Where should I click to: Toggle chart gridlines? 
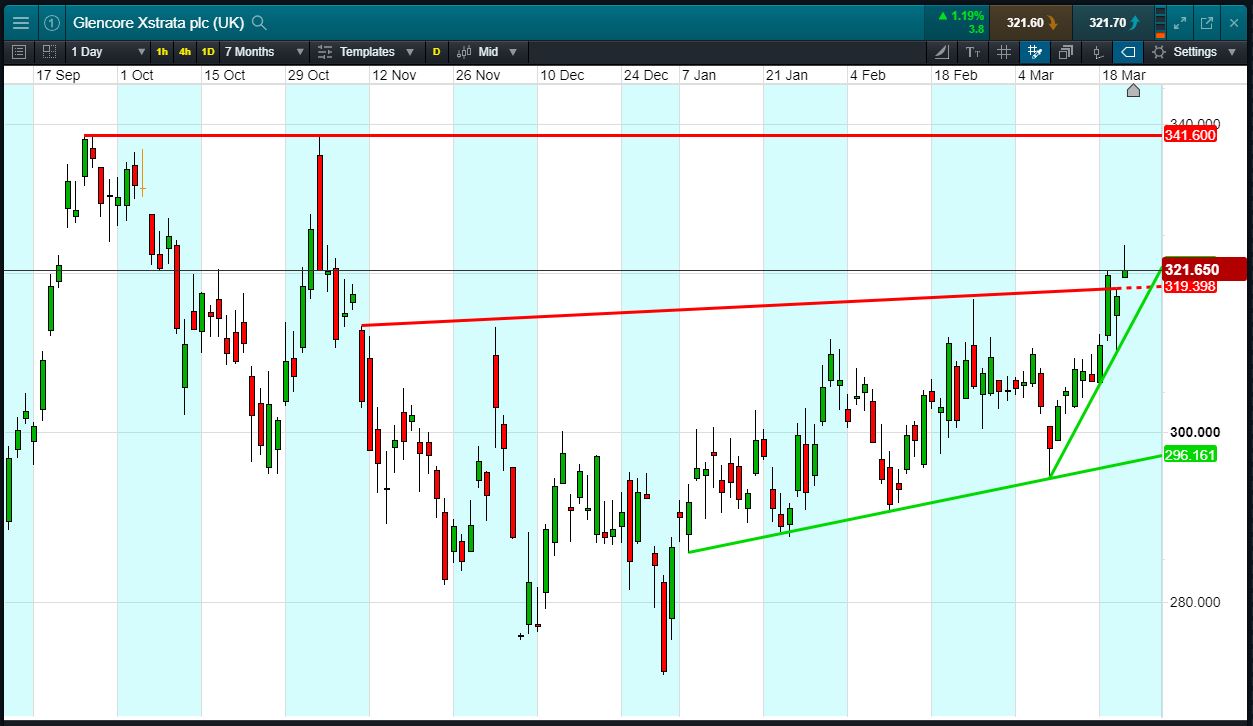coord(1004,52)
